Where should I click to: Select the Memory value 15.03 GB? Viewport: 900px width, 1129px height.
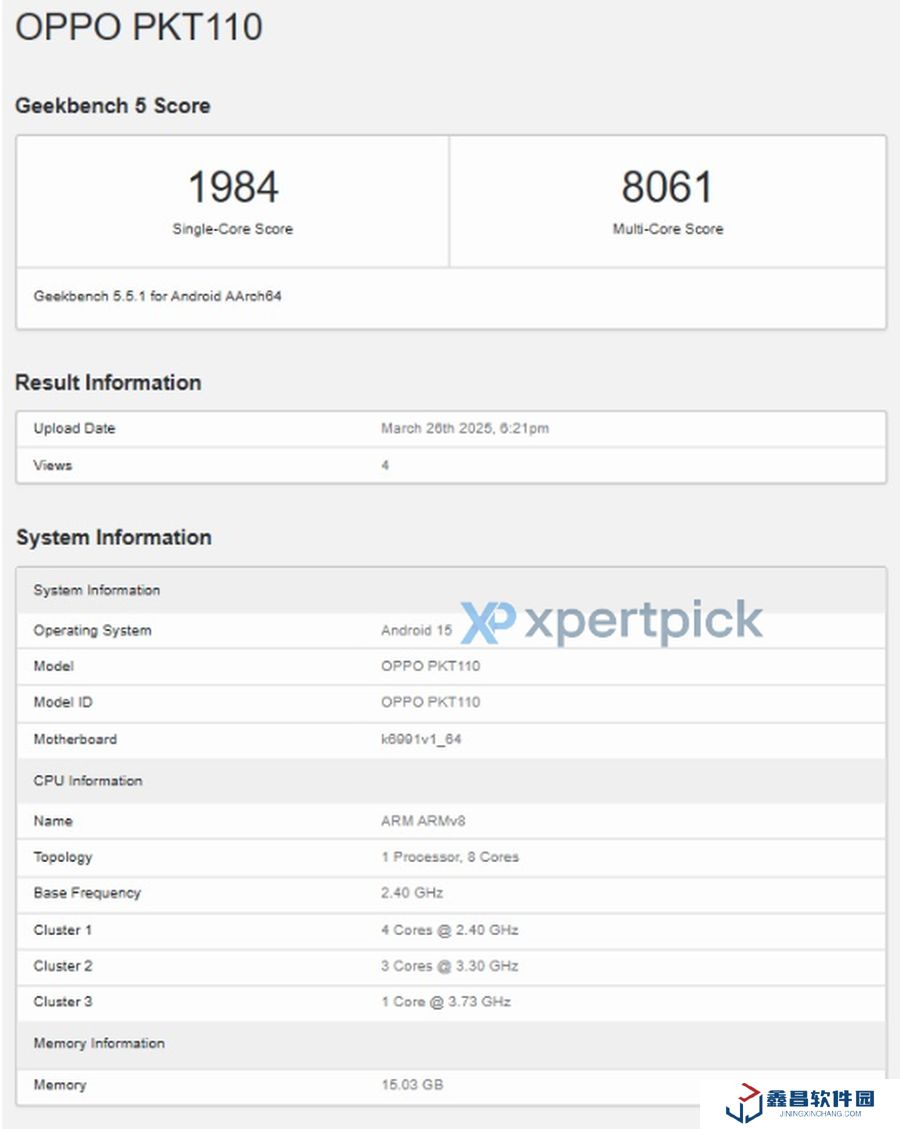point(412,1084)
